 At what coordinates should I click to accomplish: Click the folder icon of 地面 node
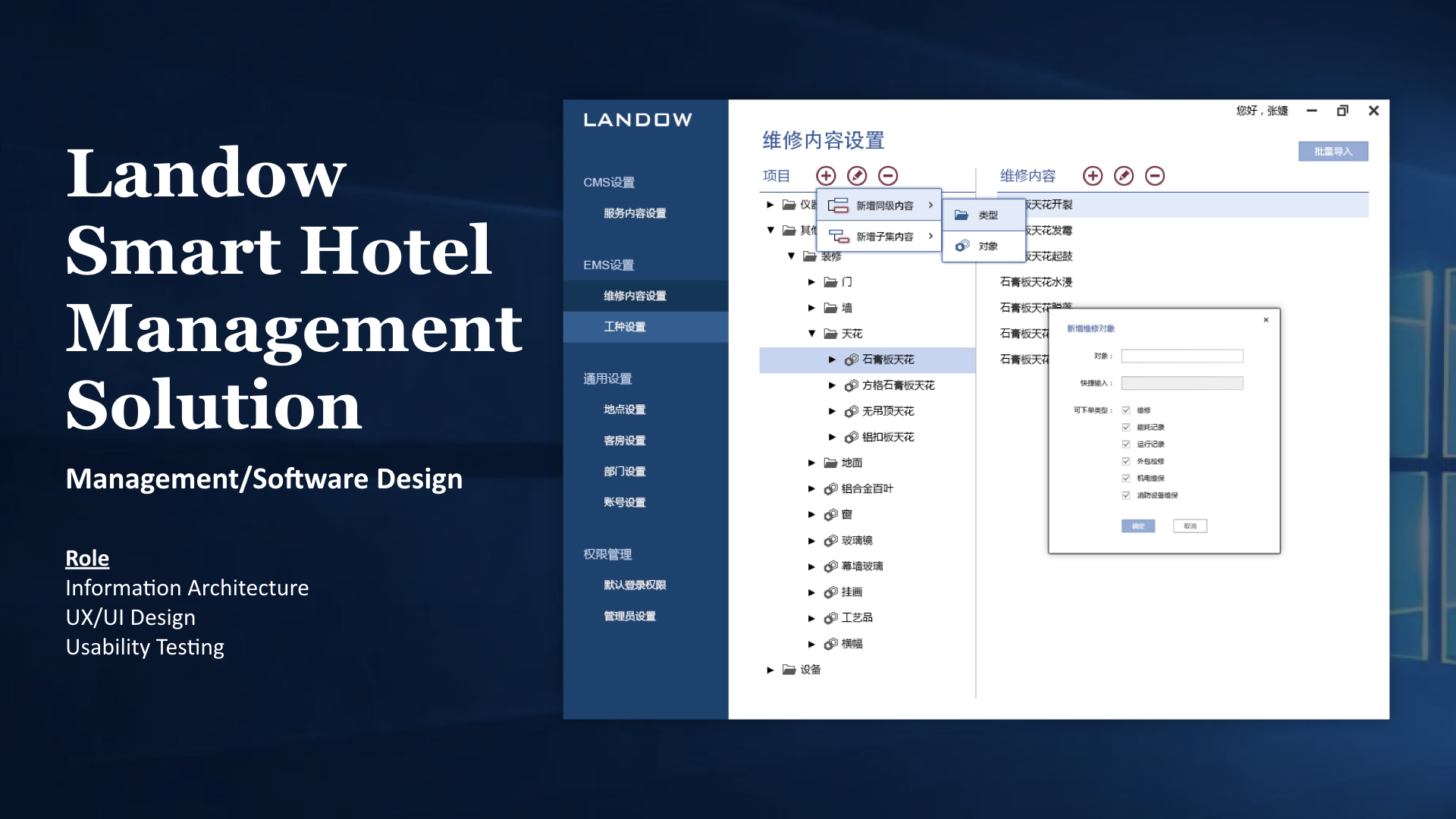pyautogui.click(x=830, y=463)
